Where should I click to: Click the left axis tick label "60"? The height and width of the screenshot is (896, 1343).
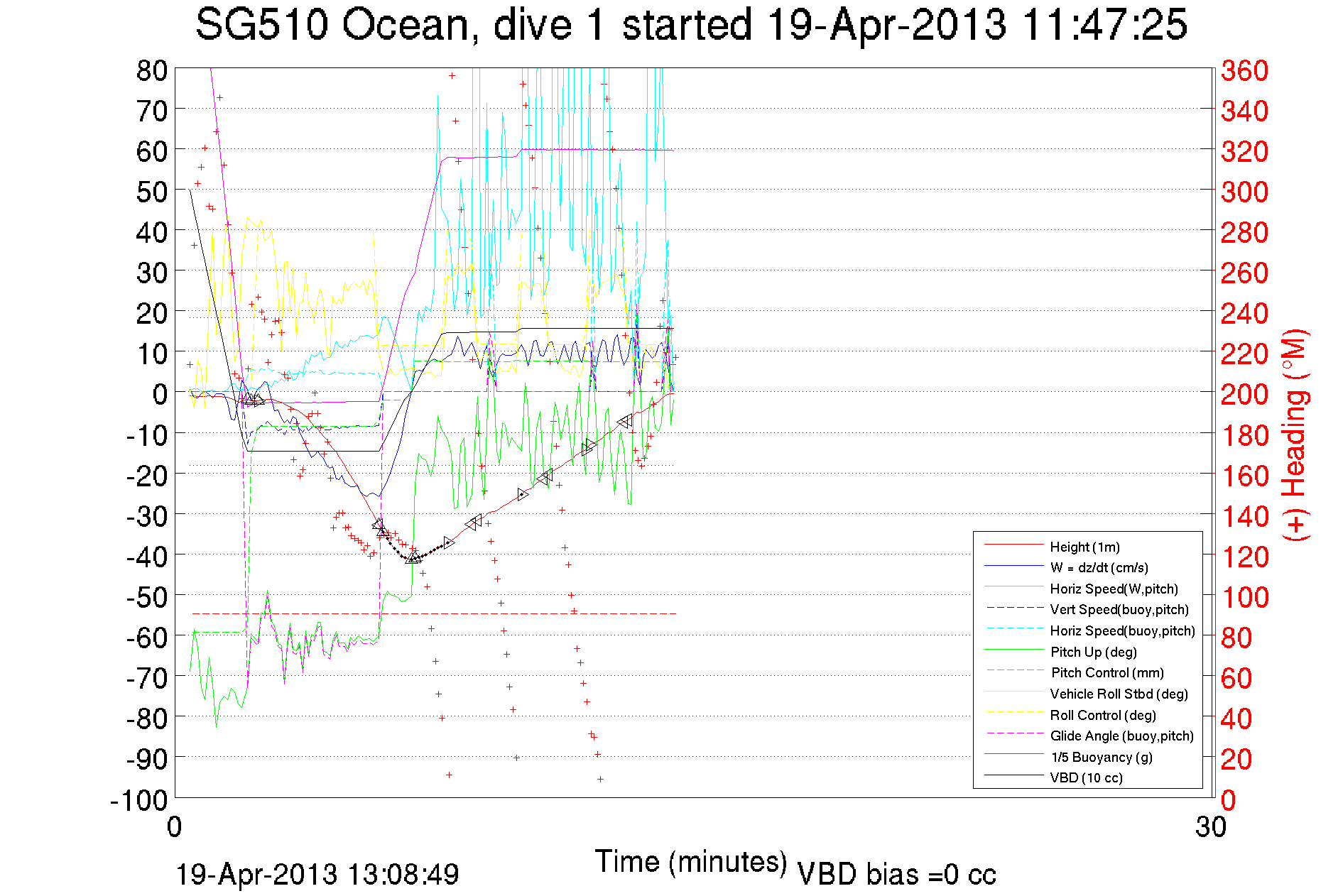click(151, 151)
